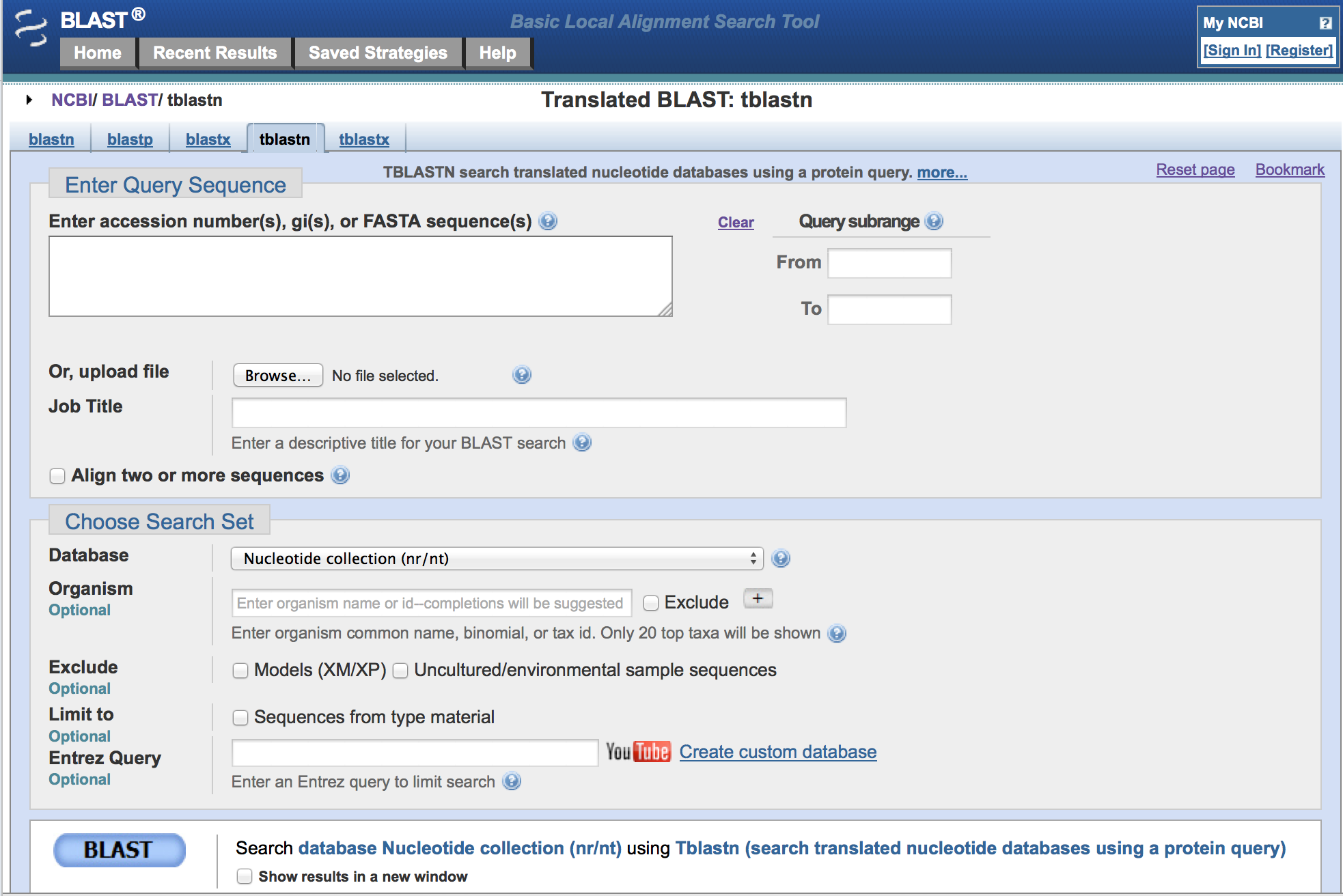Check the organism Exclude checkbox
Viewport: 1343px width, 896px height.
coord(651,602)
